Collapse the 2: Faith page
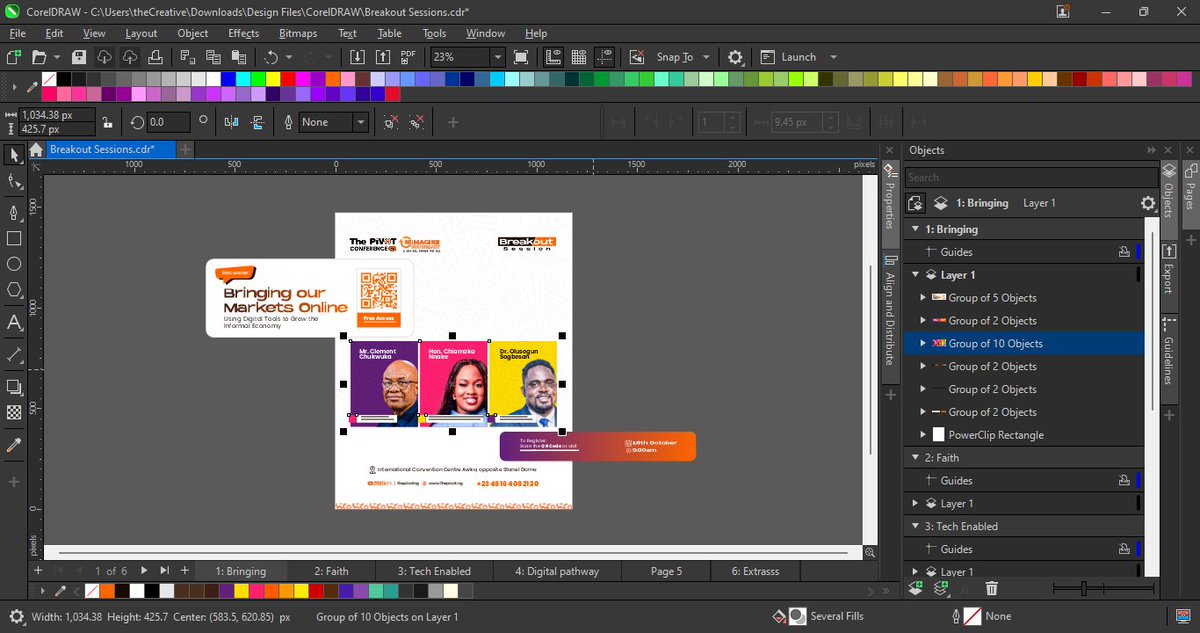 (915, 458)
